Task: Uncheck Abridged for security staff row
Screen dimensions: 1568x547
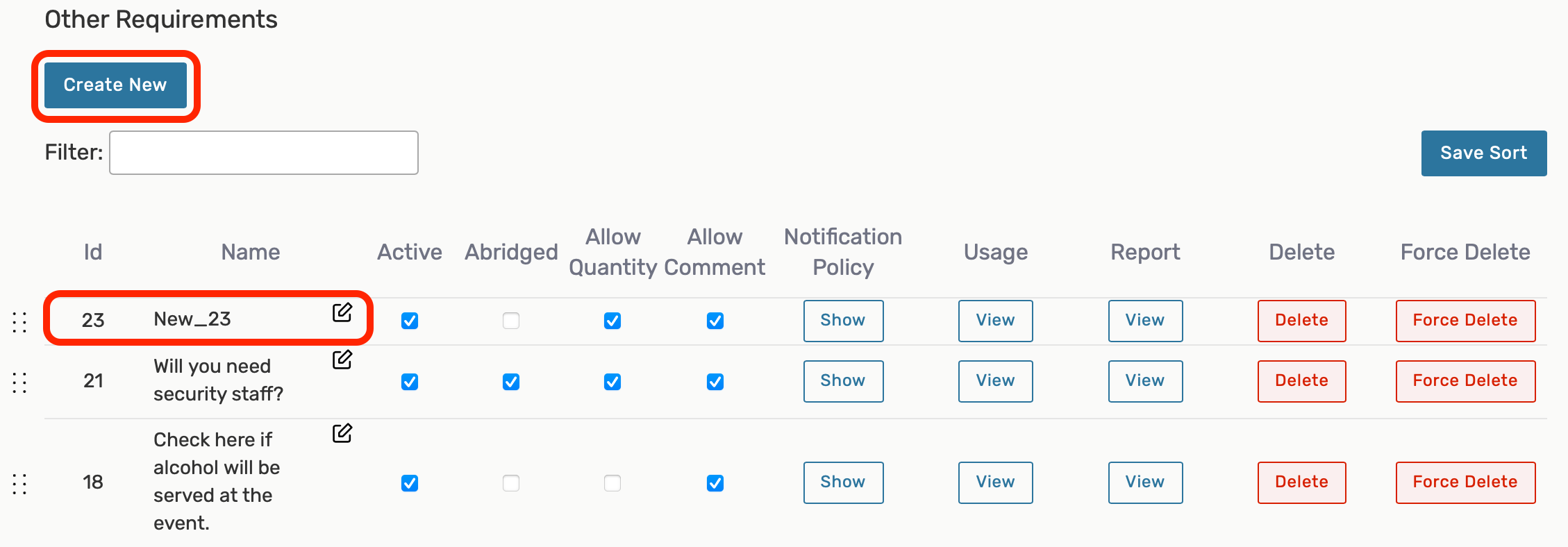Action: pos(511,382)
